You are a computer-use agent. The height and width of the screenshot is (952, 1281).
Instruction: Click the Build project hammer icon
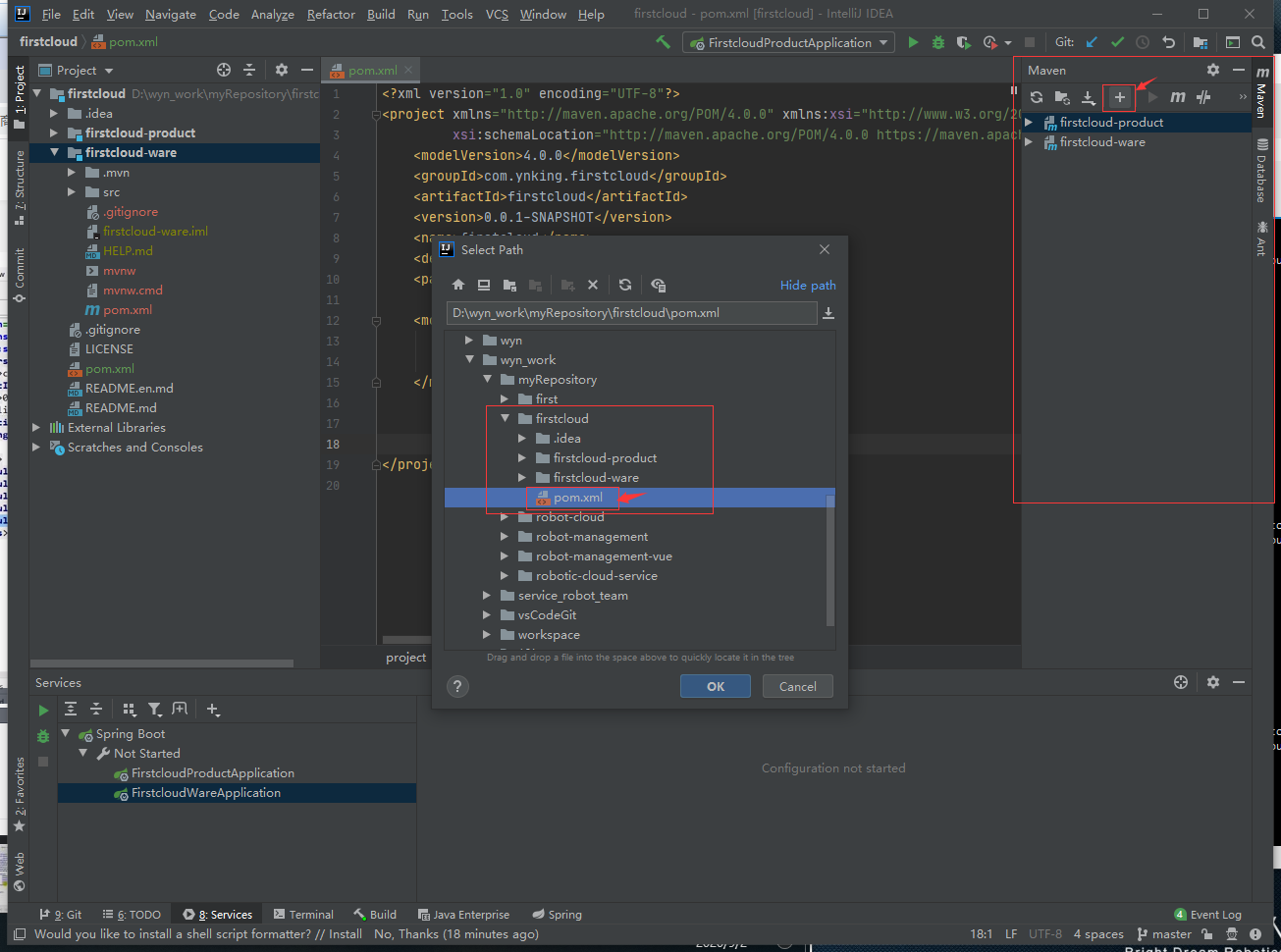pyautogui.click(x=664, y=42)
